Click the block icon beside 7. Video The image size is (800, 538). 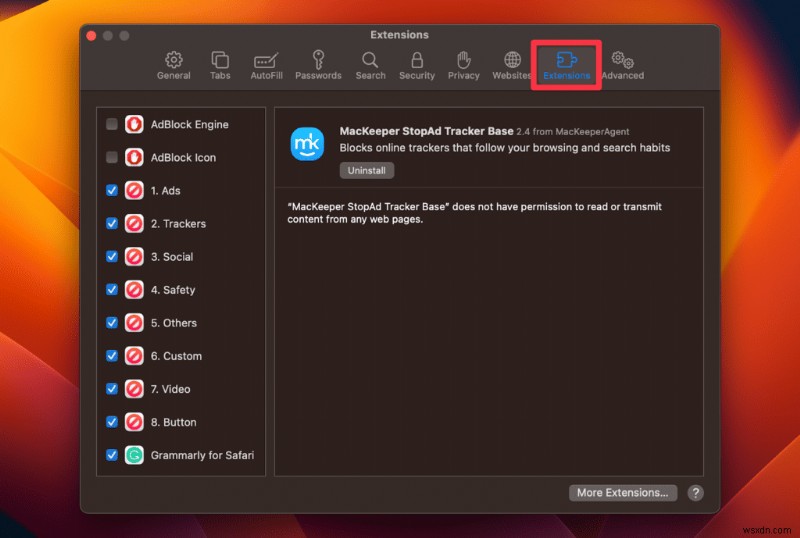pyautogui.click(x=134, y=389)
